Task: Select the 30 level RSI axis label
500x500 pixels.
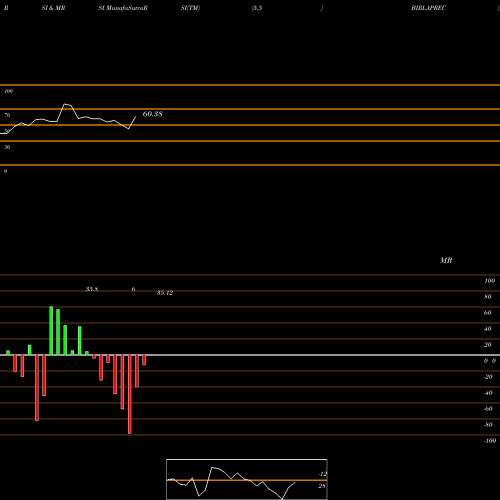Action: (7, 147)
